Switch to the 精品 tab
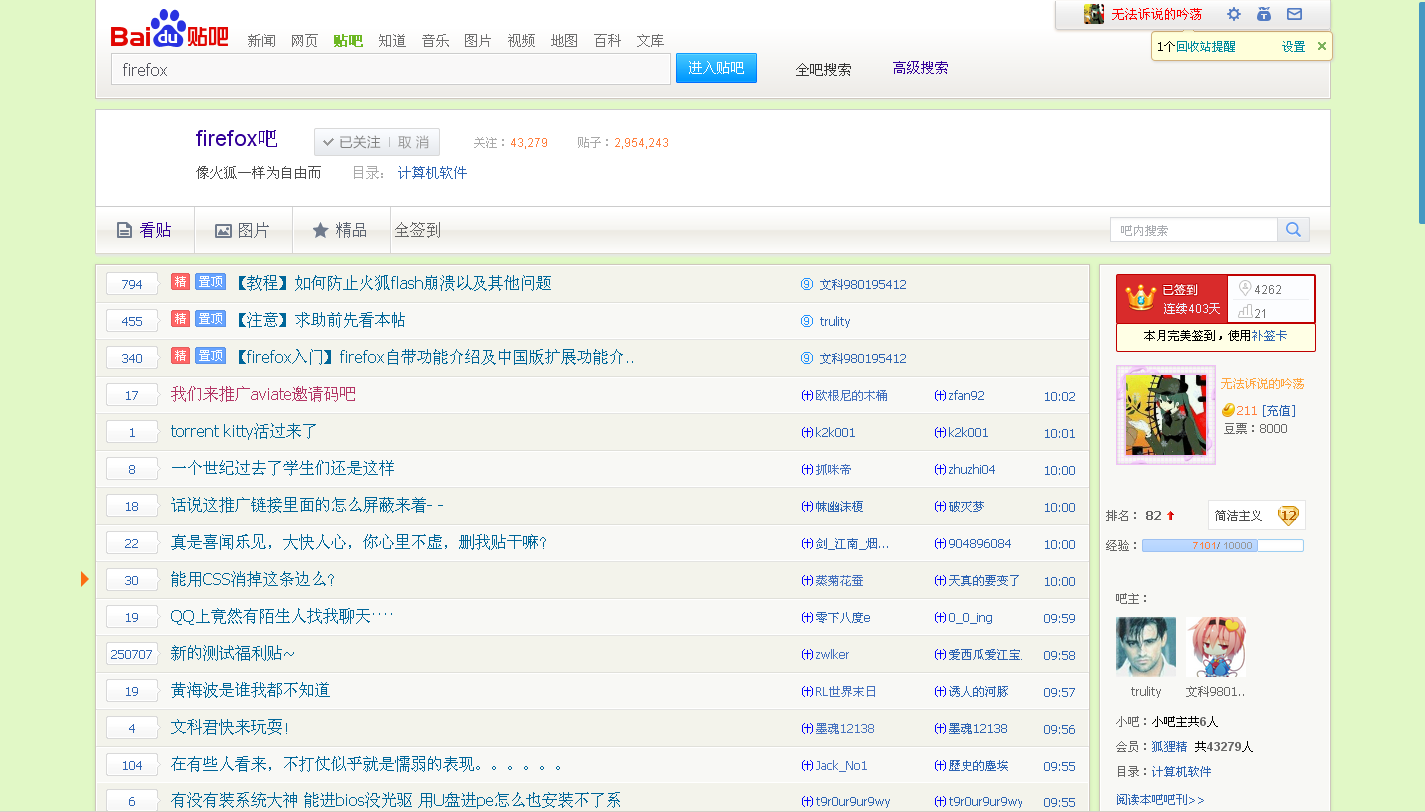The image size is (1425, 812). tap(341, 230)
